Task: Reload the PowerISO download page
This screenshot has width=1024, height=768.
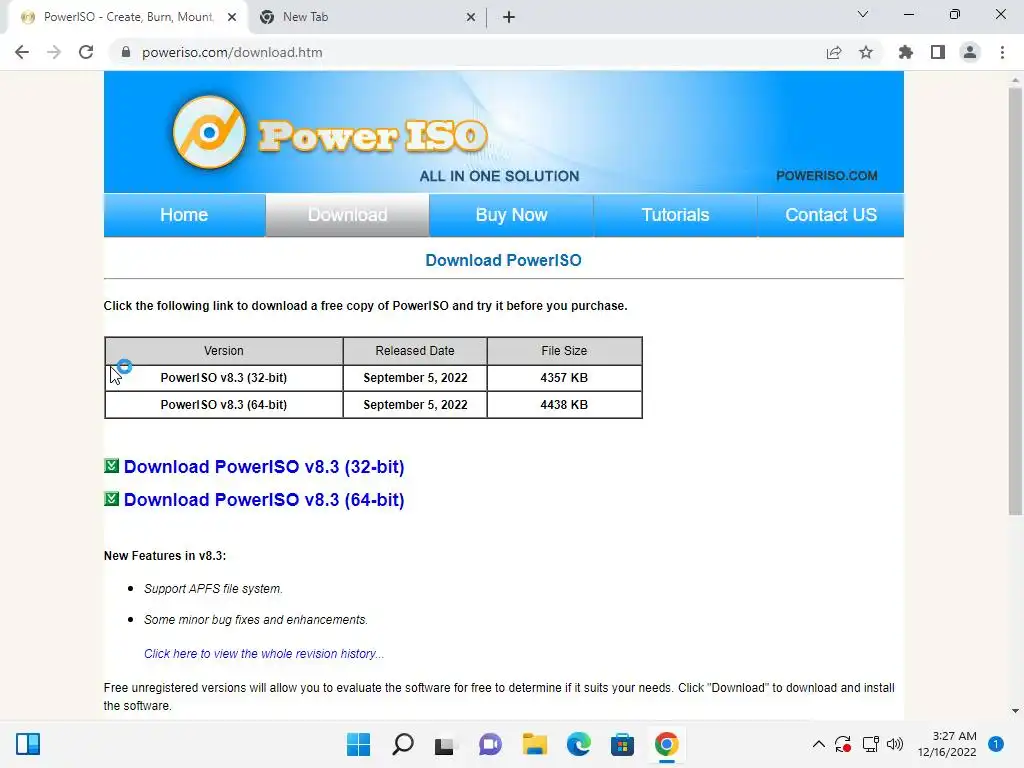Action: click(86, 52)
